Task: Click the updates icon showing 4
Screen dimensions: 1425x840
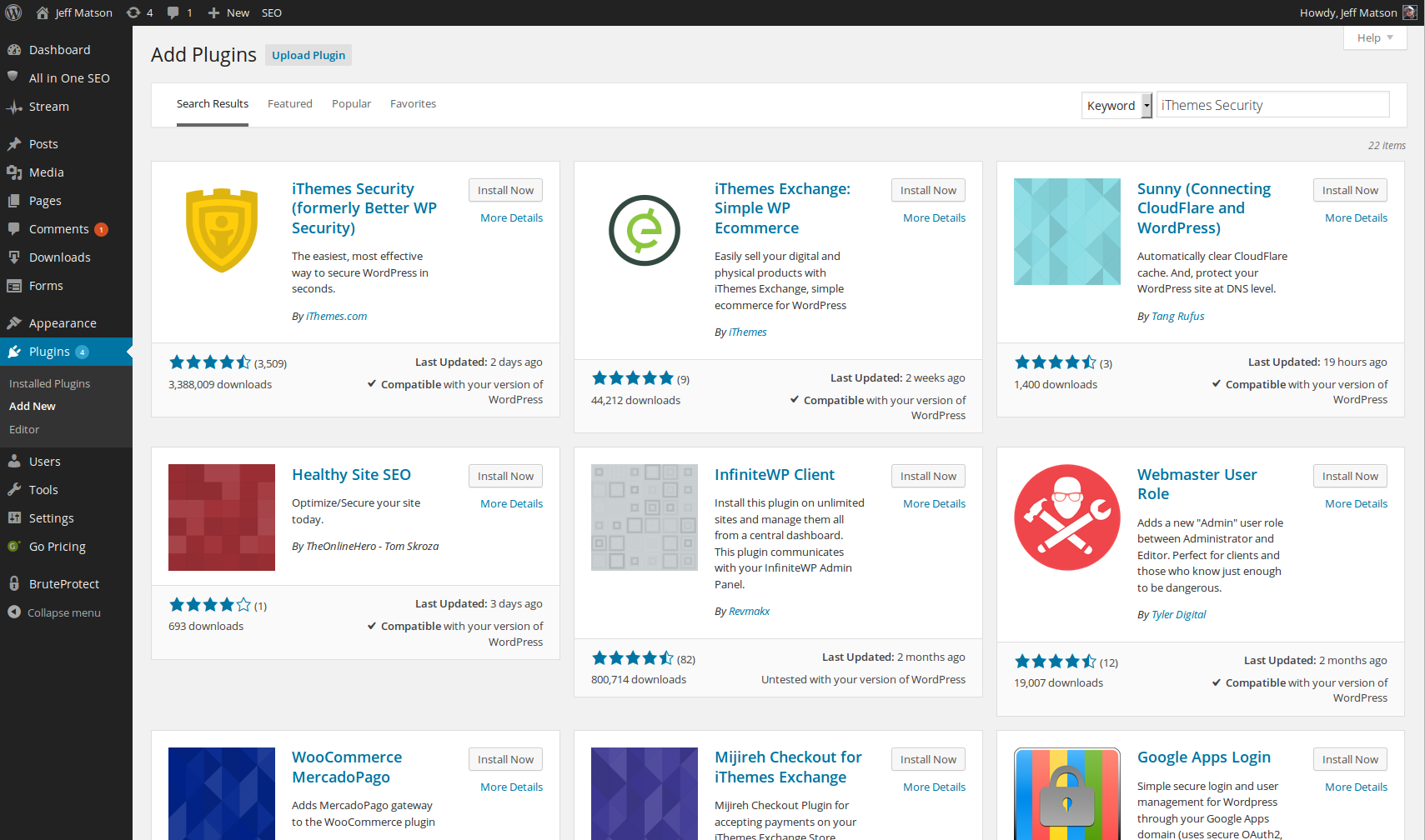Action: click(133, 12)
